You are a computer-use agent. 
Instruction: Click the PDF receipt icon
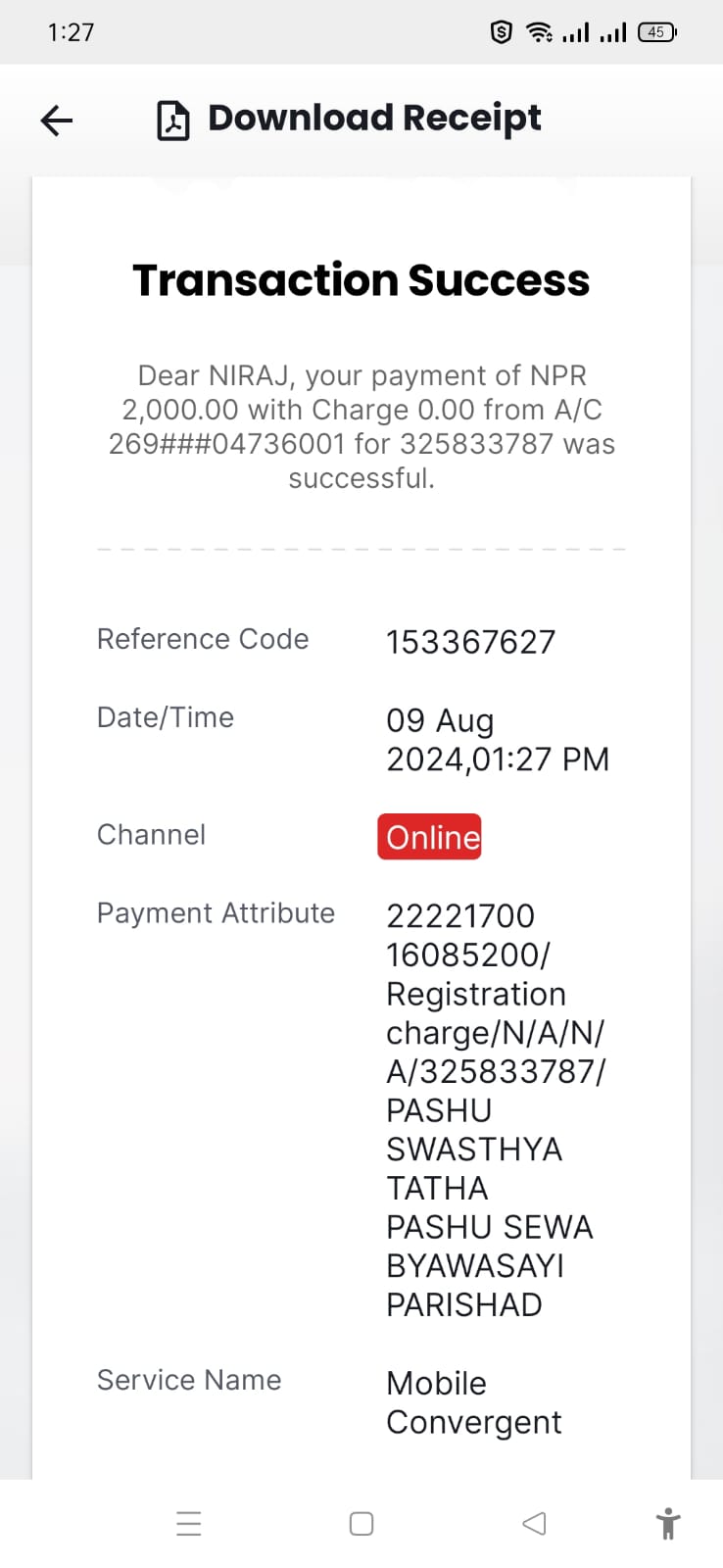(173, 121)
